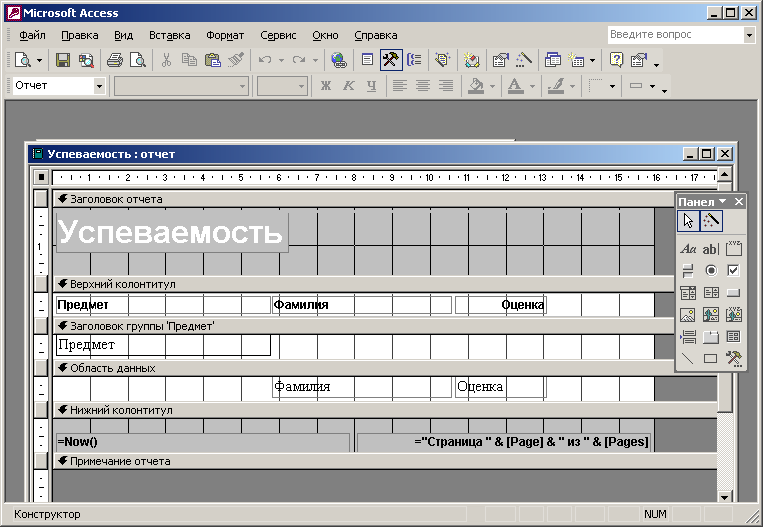Select the Subform/Subreport tool in the toolbox
The image size is (763, 527).
(733, 336)
